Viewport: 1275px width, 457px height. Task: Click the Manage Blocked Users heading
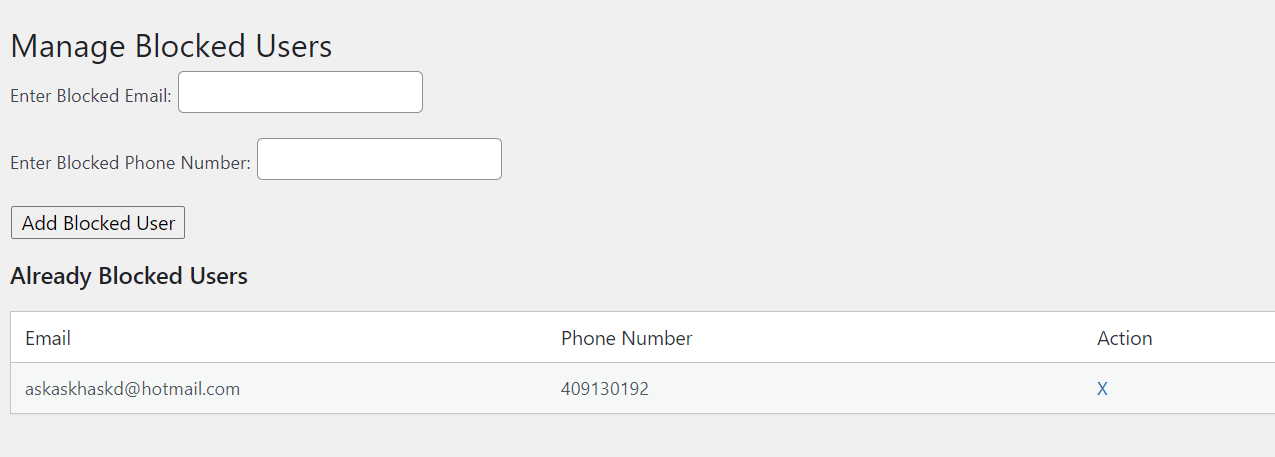171,46
